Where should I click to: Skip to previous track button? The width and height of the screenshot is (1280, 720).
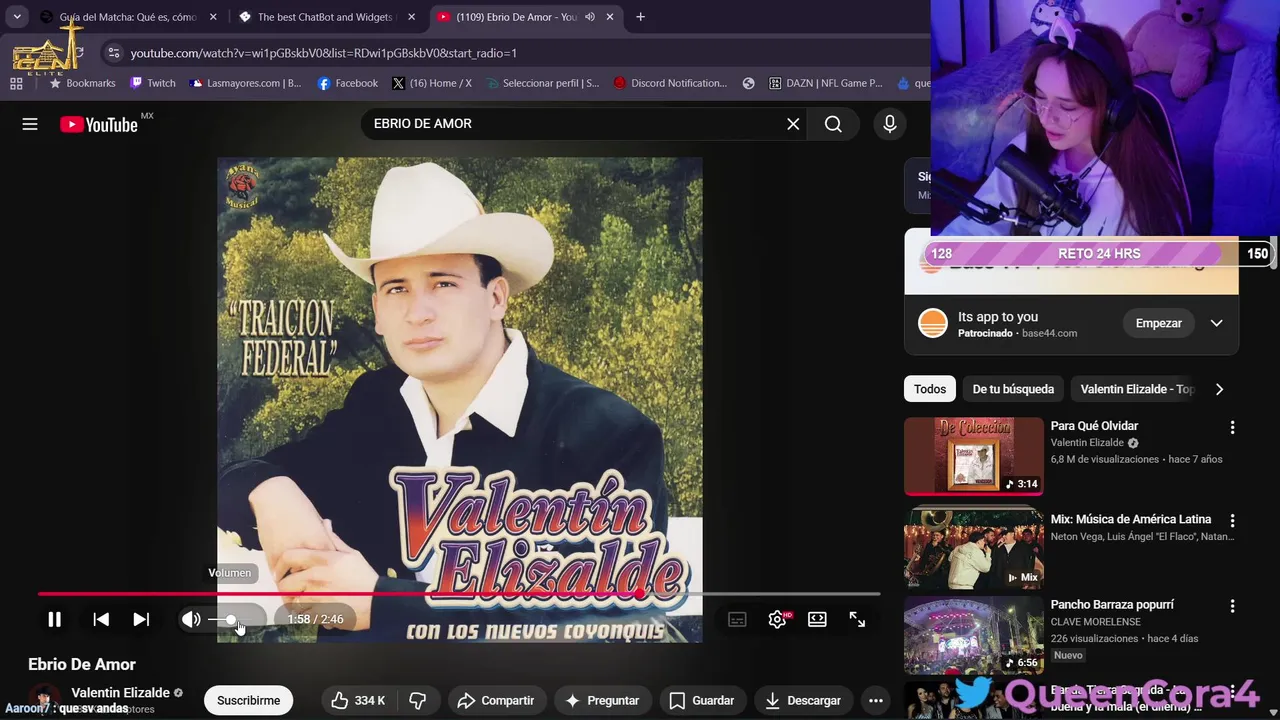tap(101, 619)
